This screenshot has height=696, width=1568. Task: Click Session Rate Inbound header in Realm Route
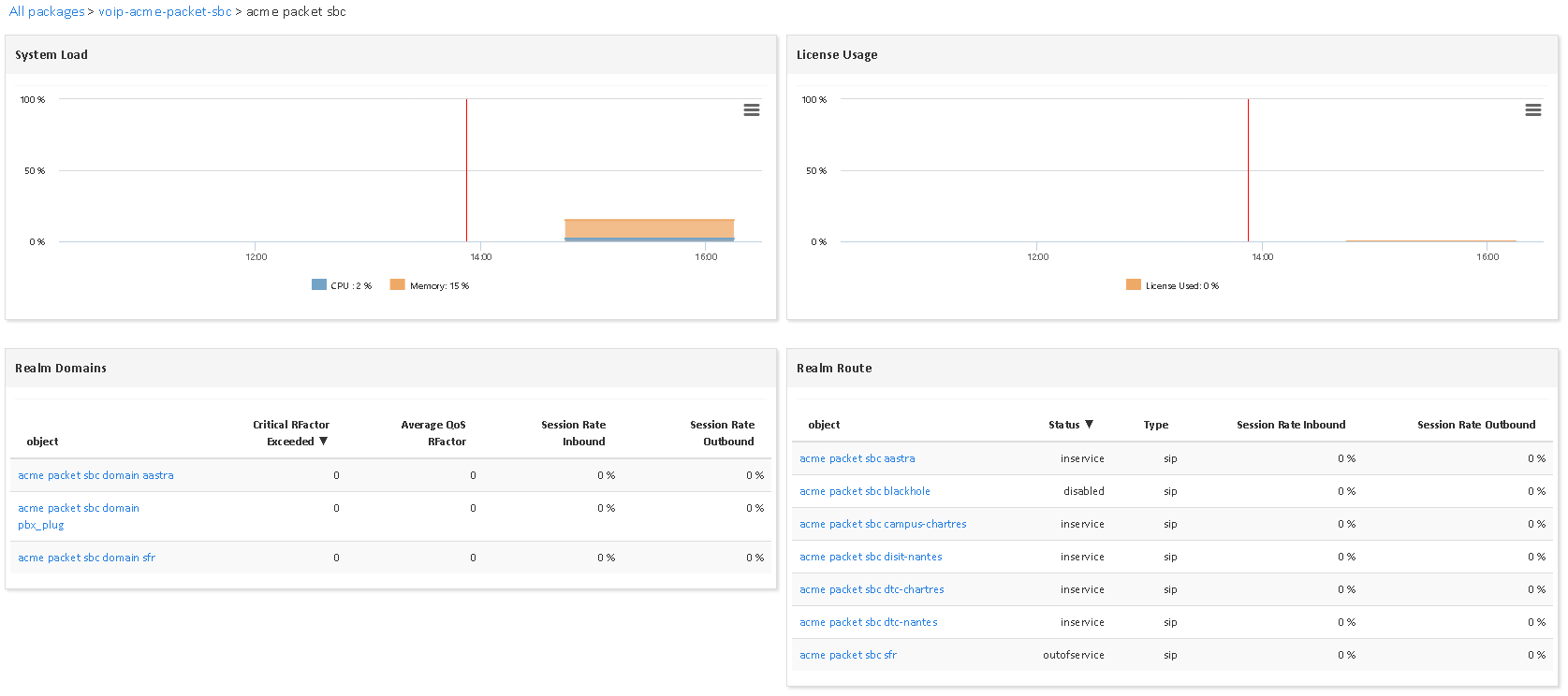point(1290,425)
